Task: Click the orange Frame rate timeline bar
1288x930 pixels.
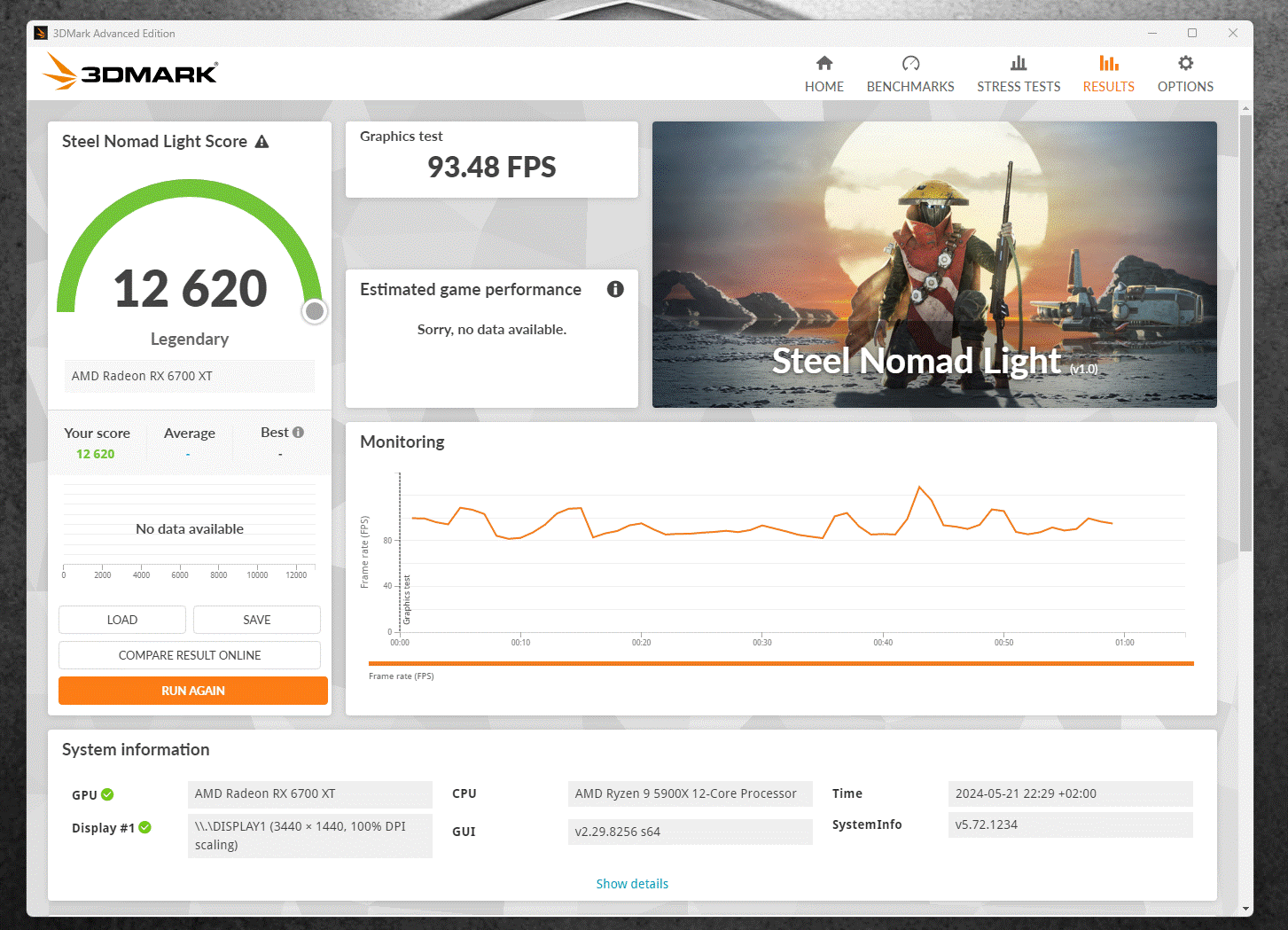Action: [781, 663]
